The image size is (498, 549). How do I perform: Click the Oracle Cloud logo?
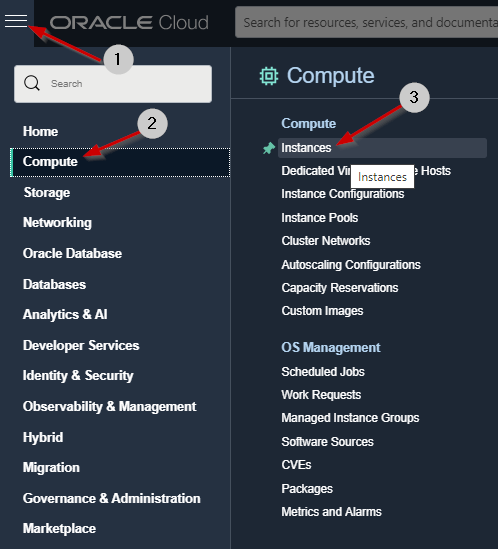[129, 23]
